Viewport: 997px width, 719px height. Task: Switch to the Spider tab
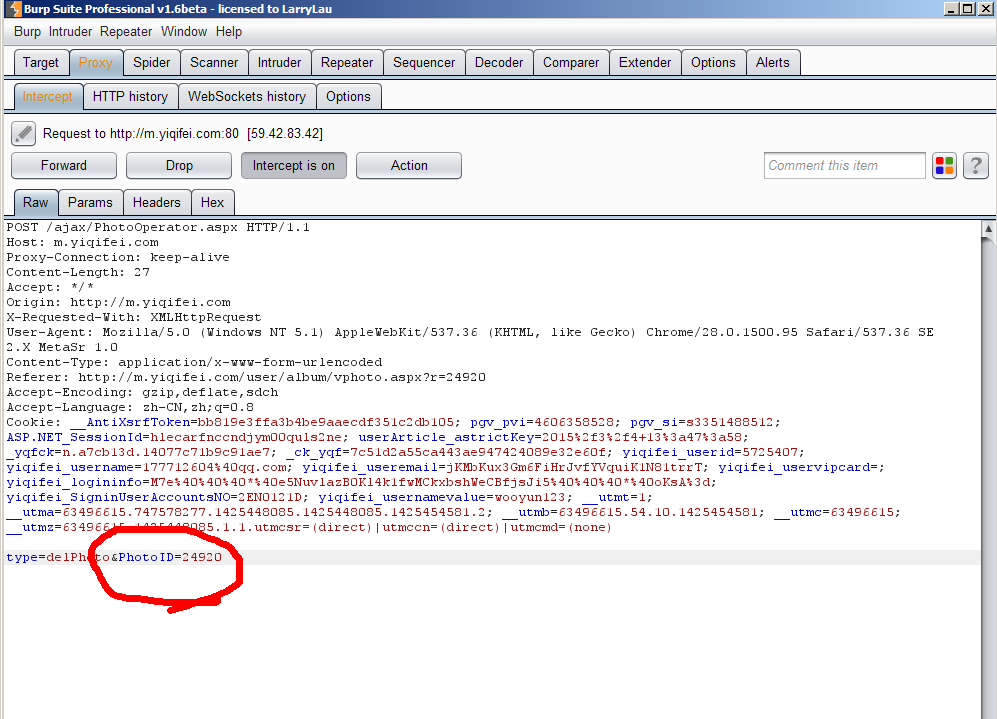151,62
